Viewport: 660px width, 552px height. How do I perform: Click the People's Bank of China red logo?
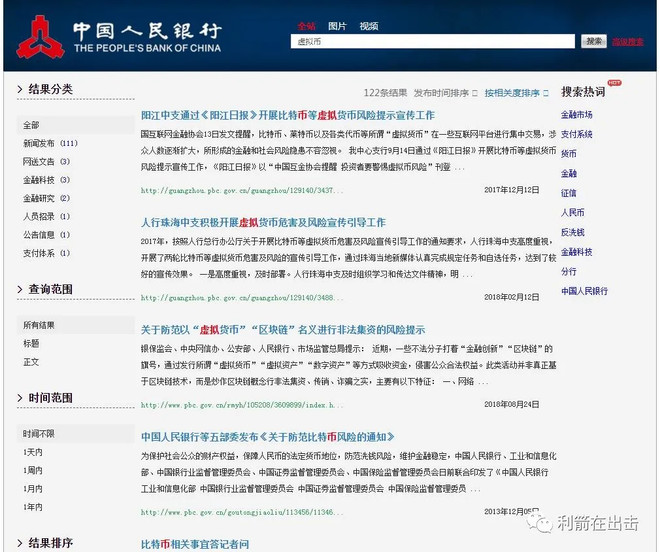[x=40, y=37]
